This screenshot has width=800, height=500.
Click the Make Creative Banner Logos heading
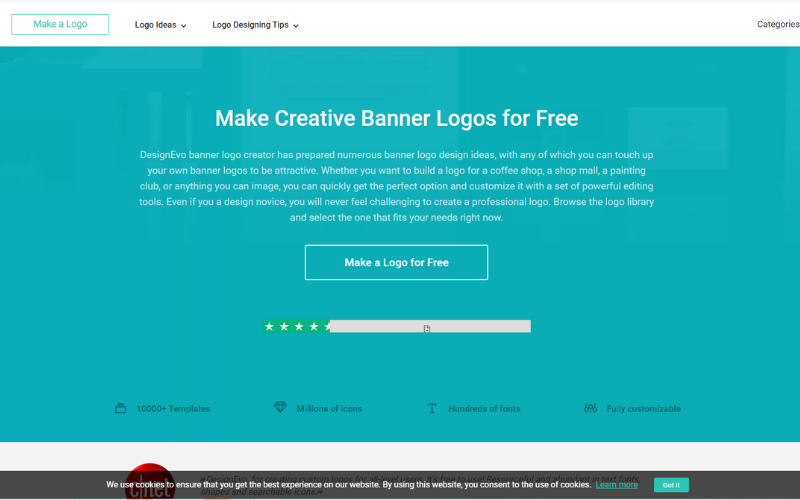[x=396, y=118]
